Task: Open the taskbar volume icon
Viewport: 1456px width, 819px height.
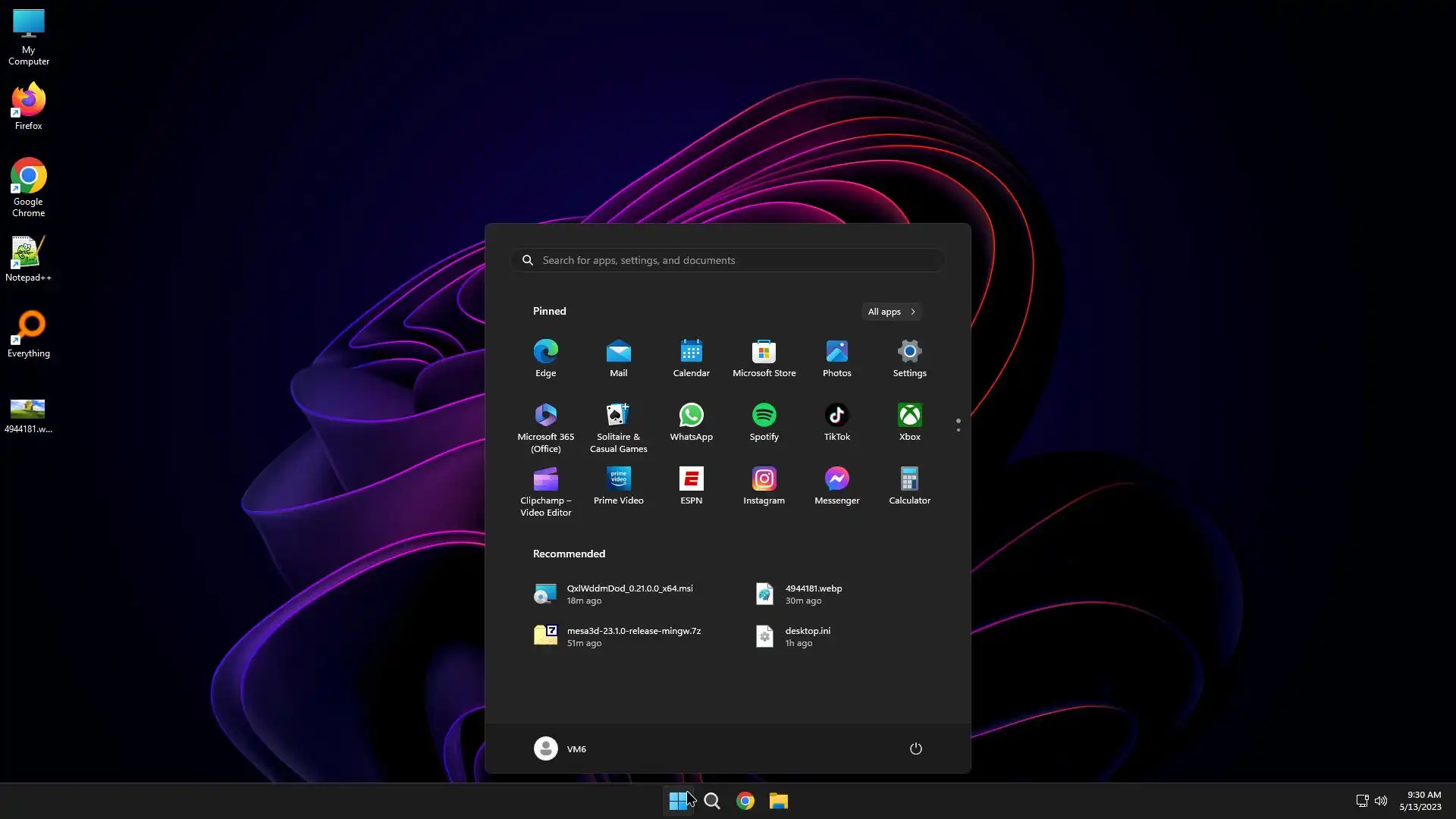Action: pyautogui.click(x=1381, y=801)
